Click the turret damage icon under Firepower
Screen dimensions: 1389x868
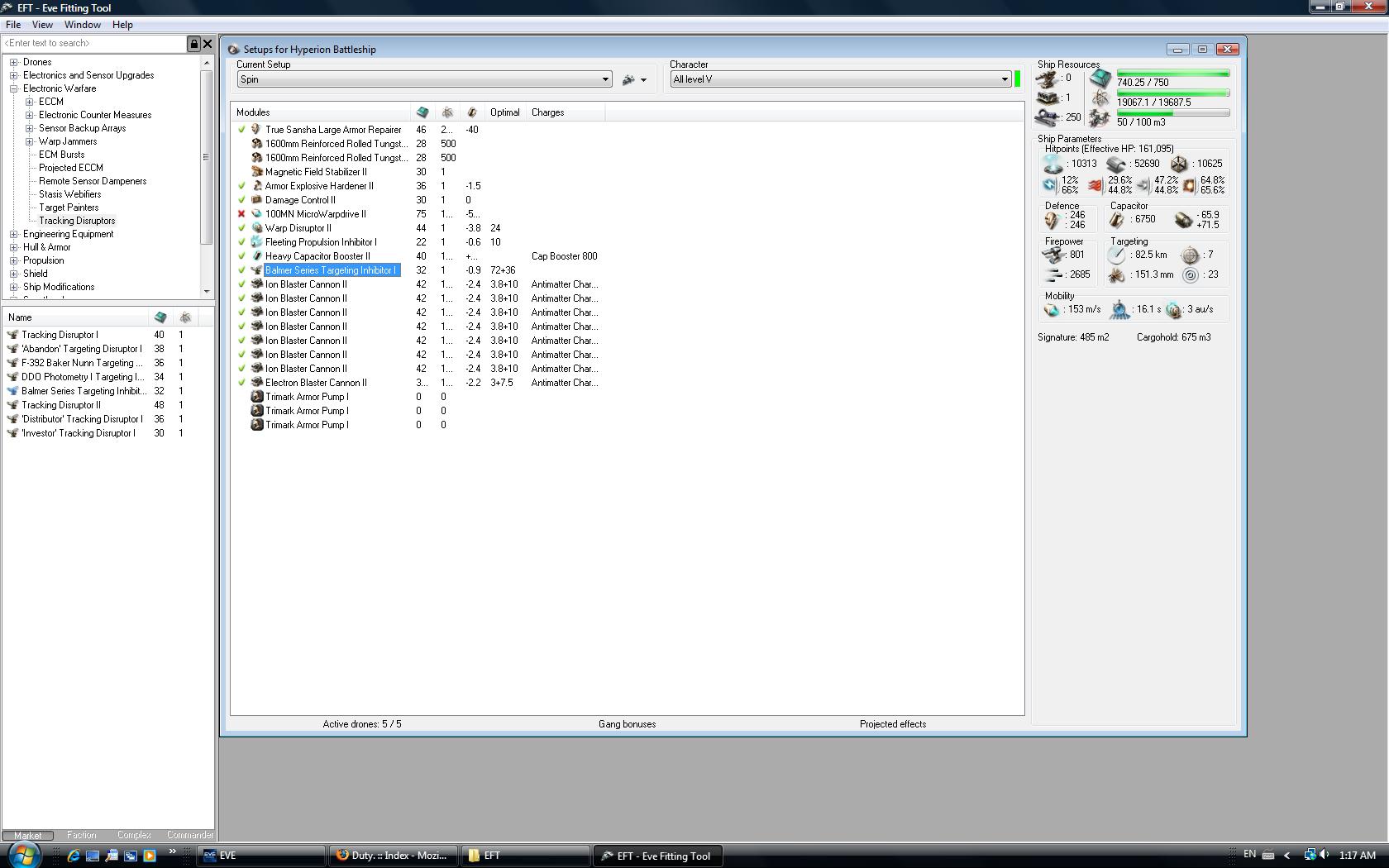click(1054, 255)
